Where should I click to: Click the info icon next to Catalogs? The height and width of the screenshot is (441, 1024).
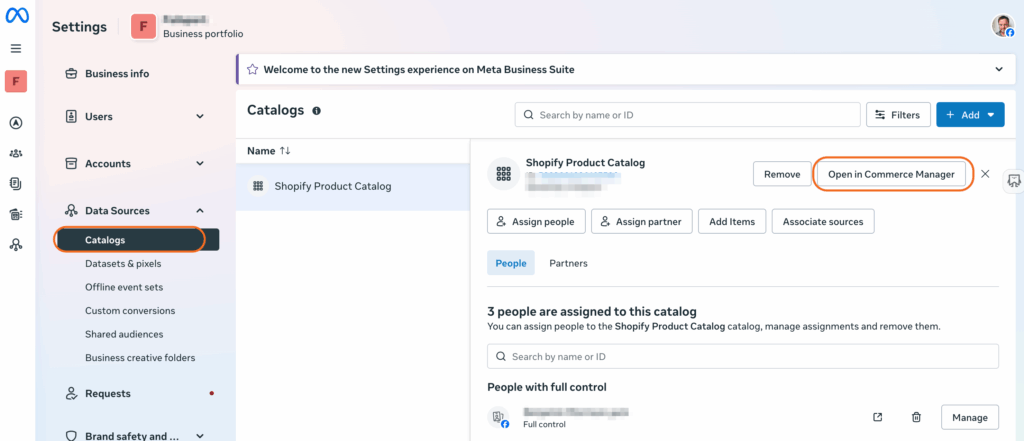coord(317,111)
